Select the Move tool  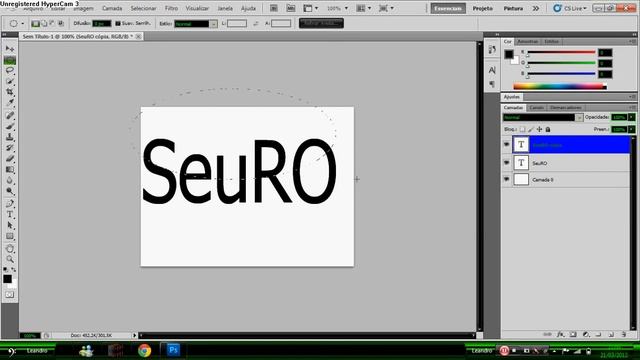[x=10, y=49]
